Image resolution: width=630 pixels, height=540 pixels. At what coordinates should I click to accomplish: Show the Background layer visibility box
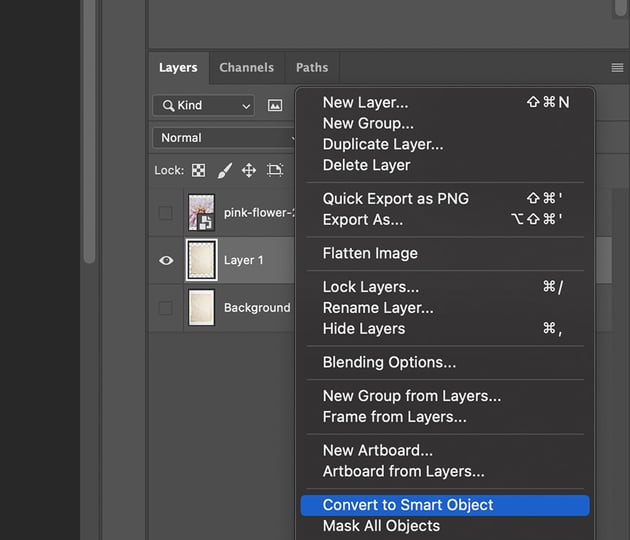pyautogui.click(x=166, y=308)
